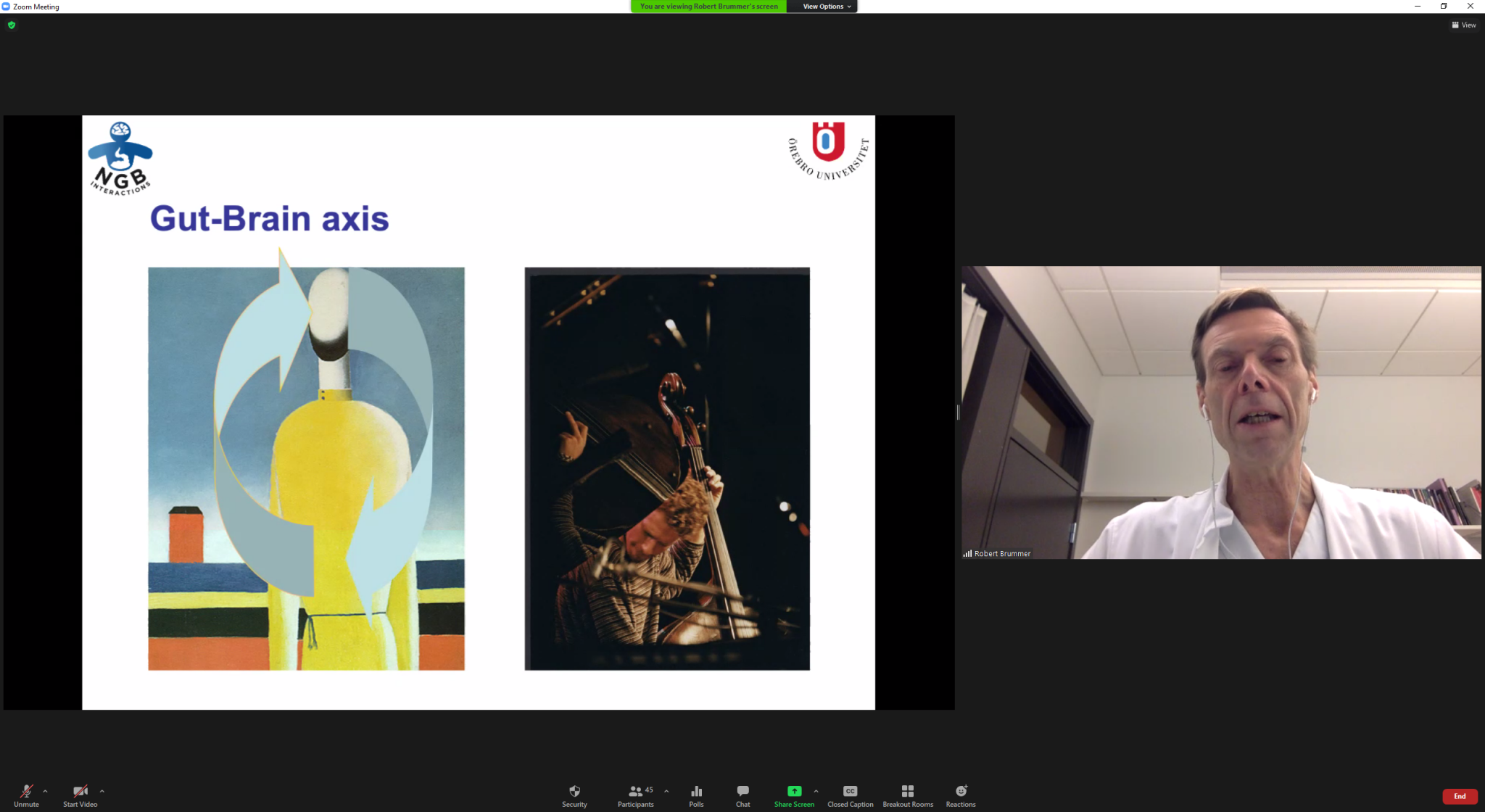Open the View Options menu
Viewport: 1485px width, 812px height.
pyautogui.click(x=826, y=7)
